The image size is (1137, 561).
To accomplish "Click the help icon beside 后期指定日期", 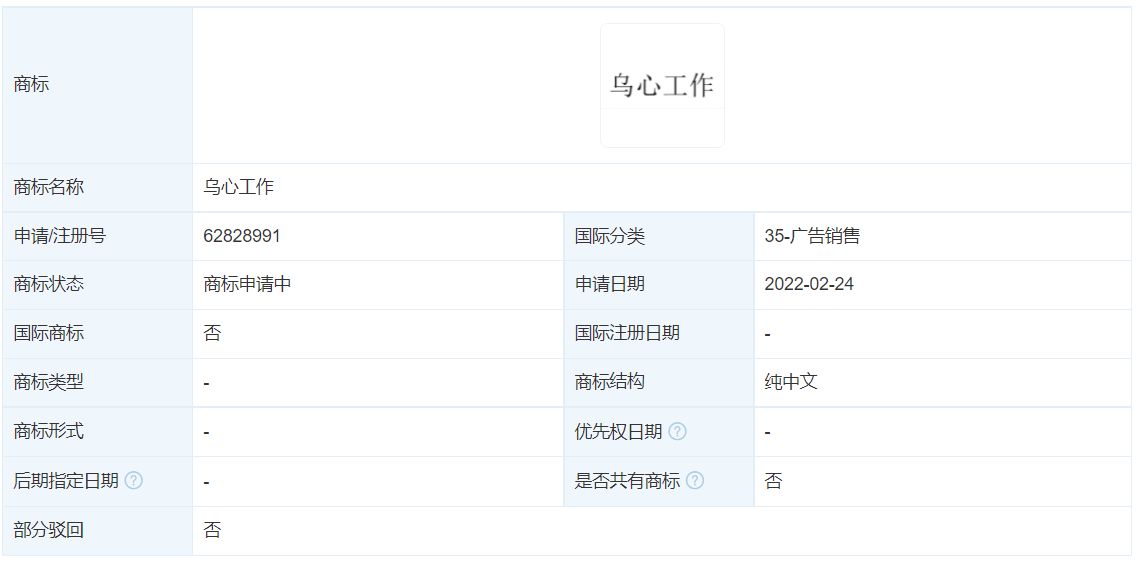I will [133, 481].
